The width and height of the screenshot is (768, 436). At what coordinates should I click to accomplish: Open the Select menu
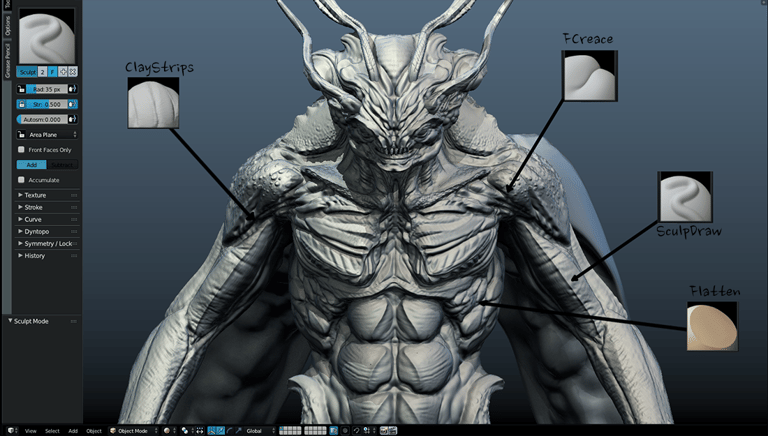point(52,431)
